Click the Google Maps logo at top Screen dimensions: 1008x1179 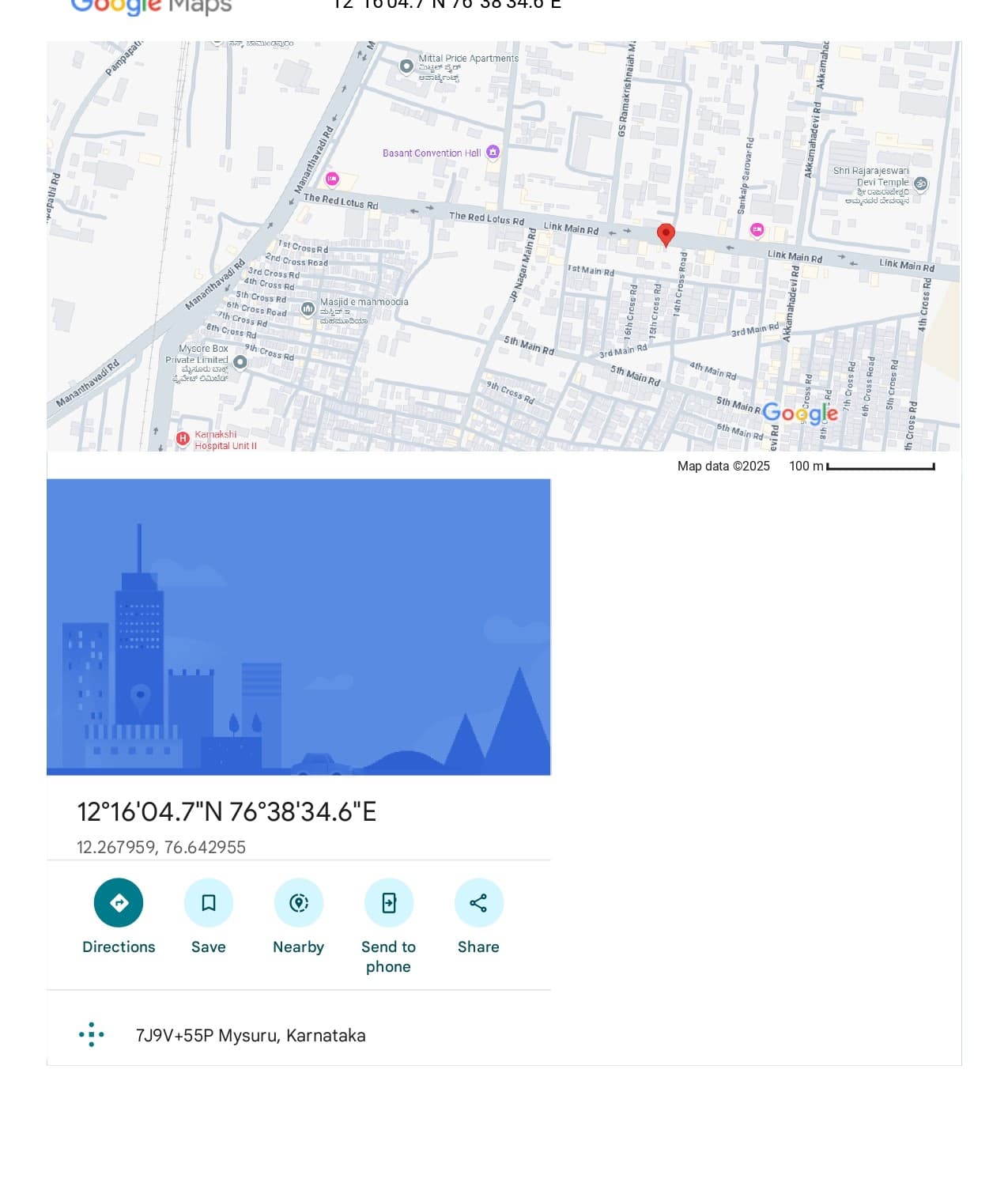tap(151, 6)
